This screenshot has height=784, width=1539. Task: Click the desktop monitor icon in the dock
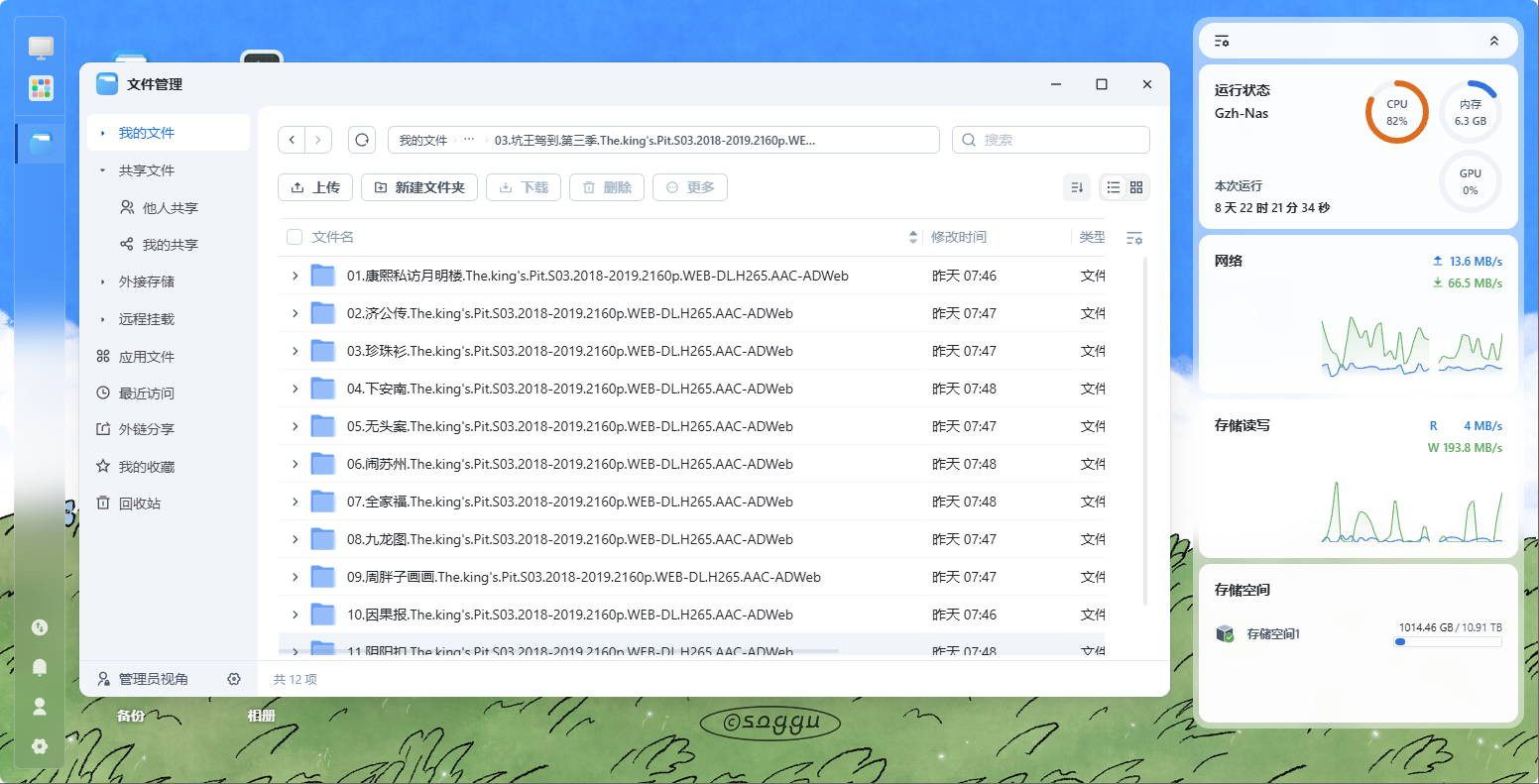(41, 47)
